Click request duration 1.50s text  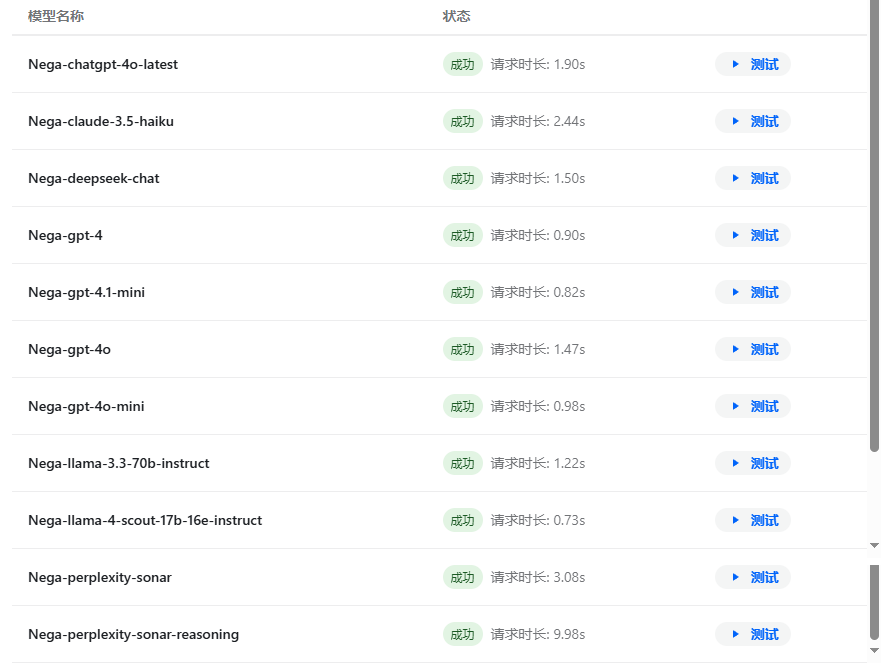click(x=538, y=179)
